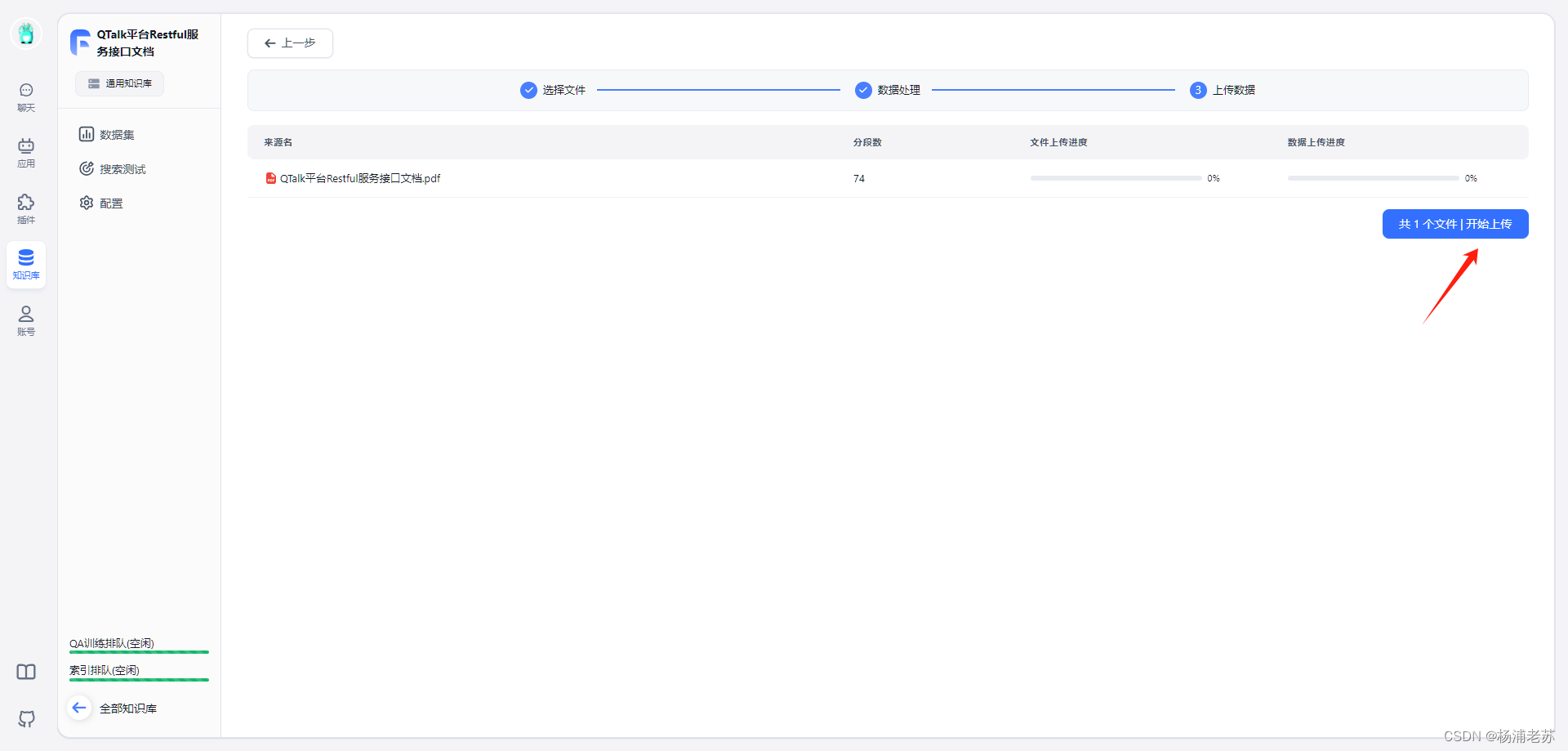Click the FastGPT avatar logo

point(26,34)
